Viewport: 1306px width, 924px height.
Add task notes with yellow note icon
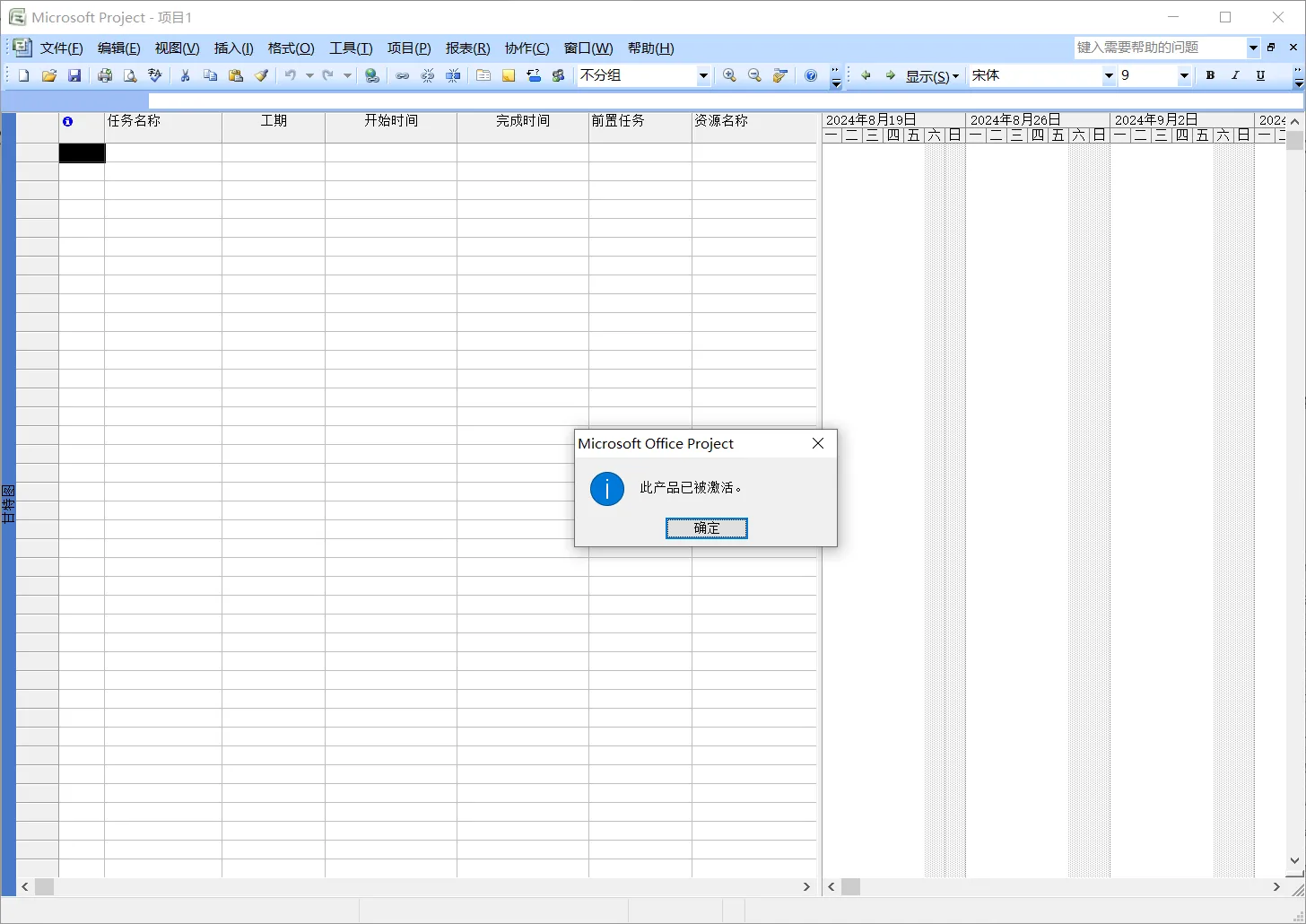click(x=509, y=76)
